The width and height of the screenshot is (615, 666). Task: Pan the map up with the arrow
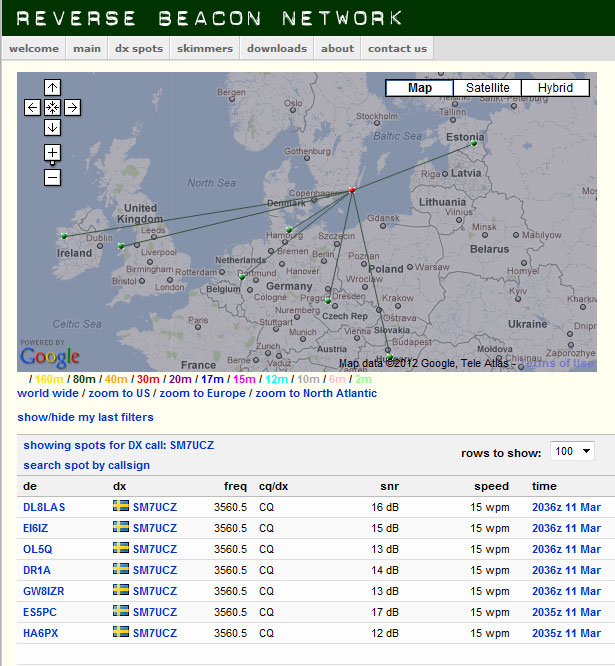click(x=53, y=87)
